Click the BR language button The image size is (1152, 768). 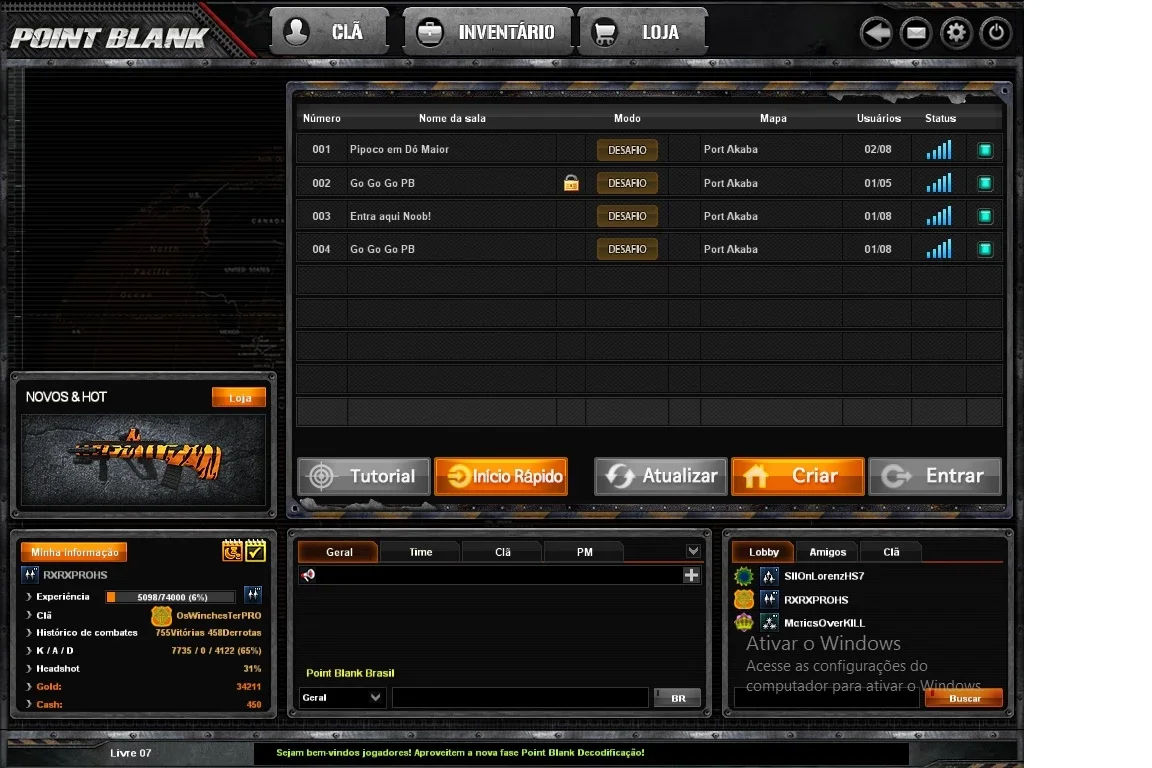[677, 698]
